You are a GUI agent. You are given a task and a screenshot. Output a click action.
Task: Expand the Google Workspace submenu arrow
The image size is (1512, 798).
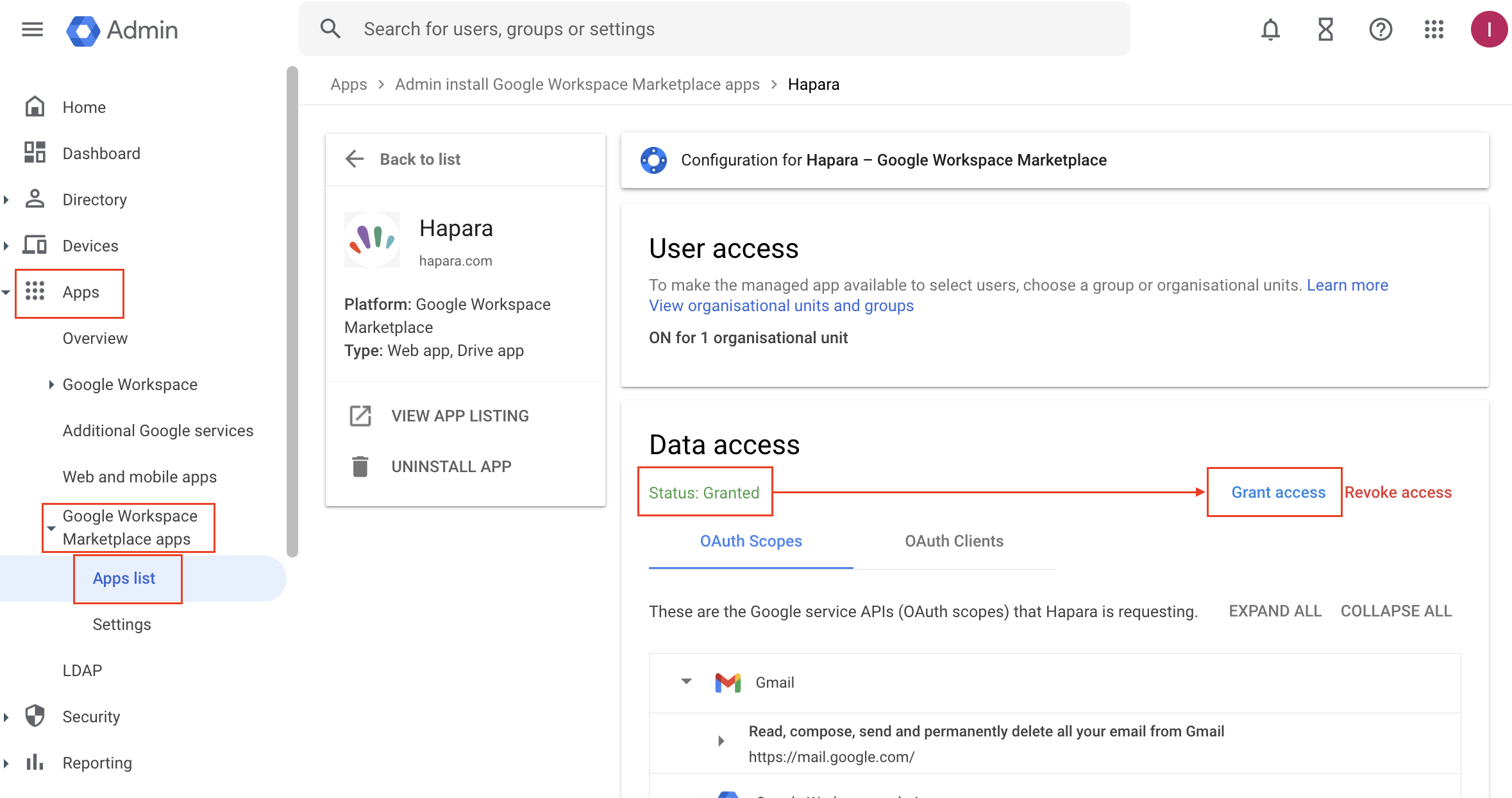pyautogui.click(x=51, y=384)
